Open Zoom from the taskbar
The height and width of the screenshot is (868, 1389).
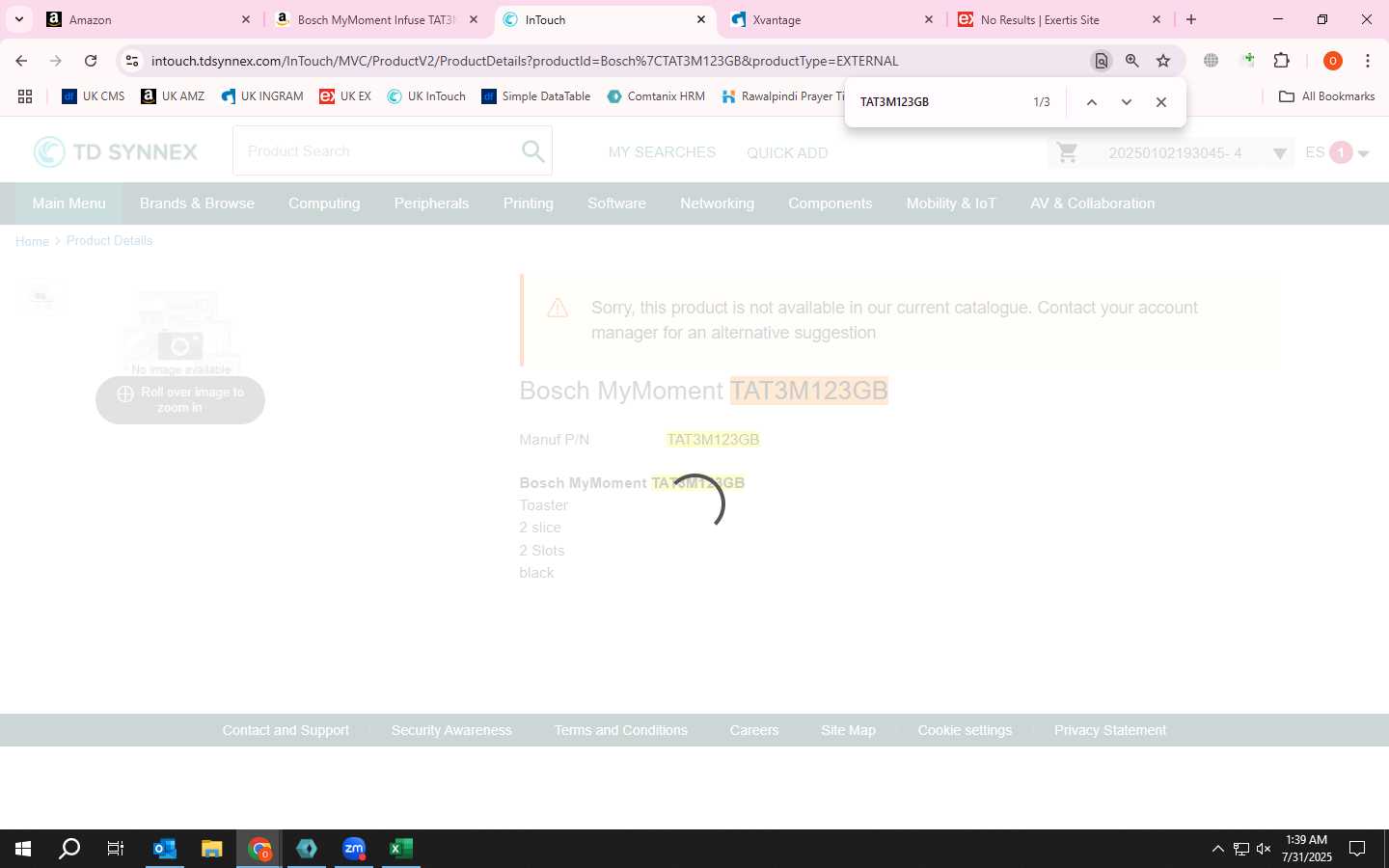(x=354, y=849)
